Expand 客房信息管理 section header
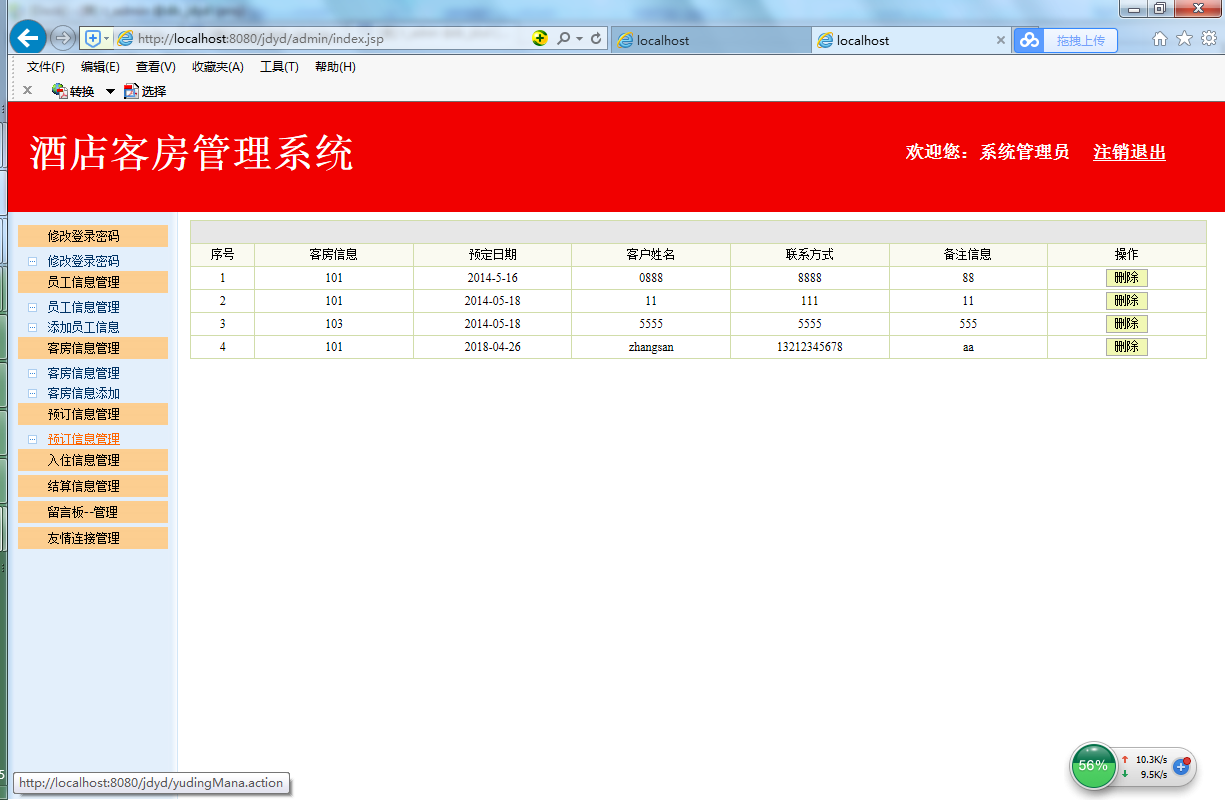 (x=93, y=348)
